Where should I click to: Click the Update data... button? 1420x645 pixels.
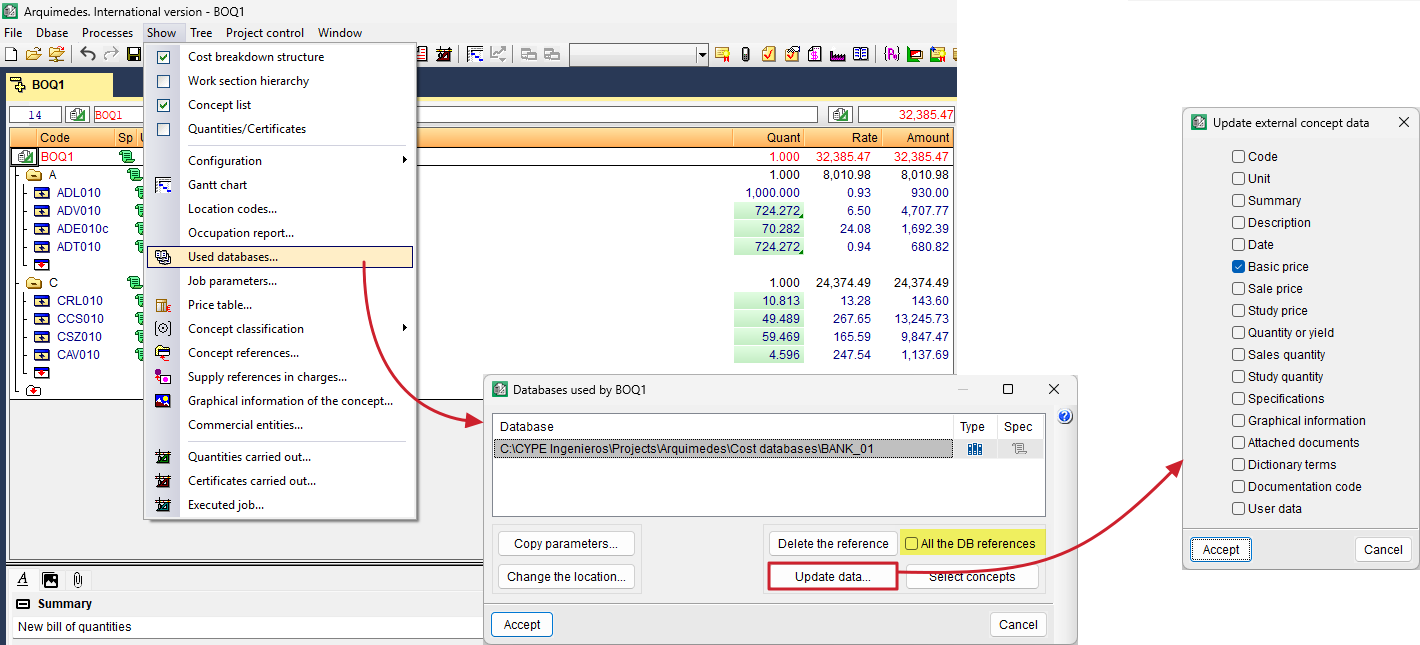[832, 577]
